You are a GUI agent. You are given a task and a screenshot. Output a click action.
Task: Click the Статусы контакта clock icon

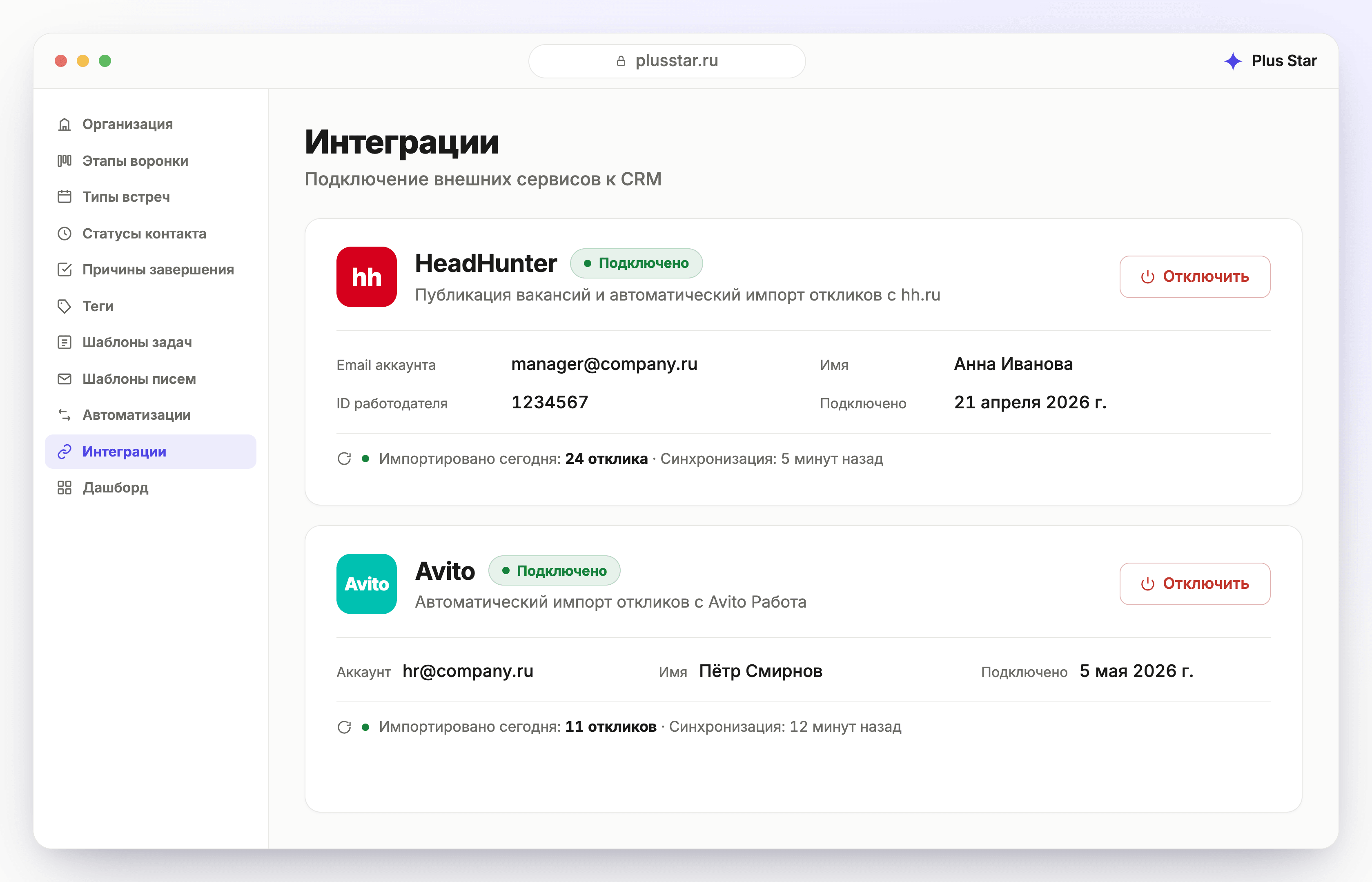65,234
